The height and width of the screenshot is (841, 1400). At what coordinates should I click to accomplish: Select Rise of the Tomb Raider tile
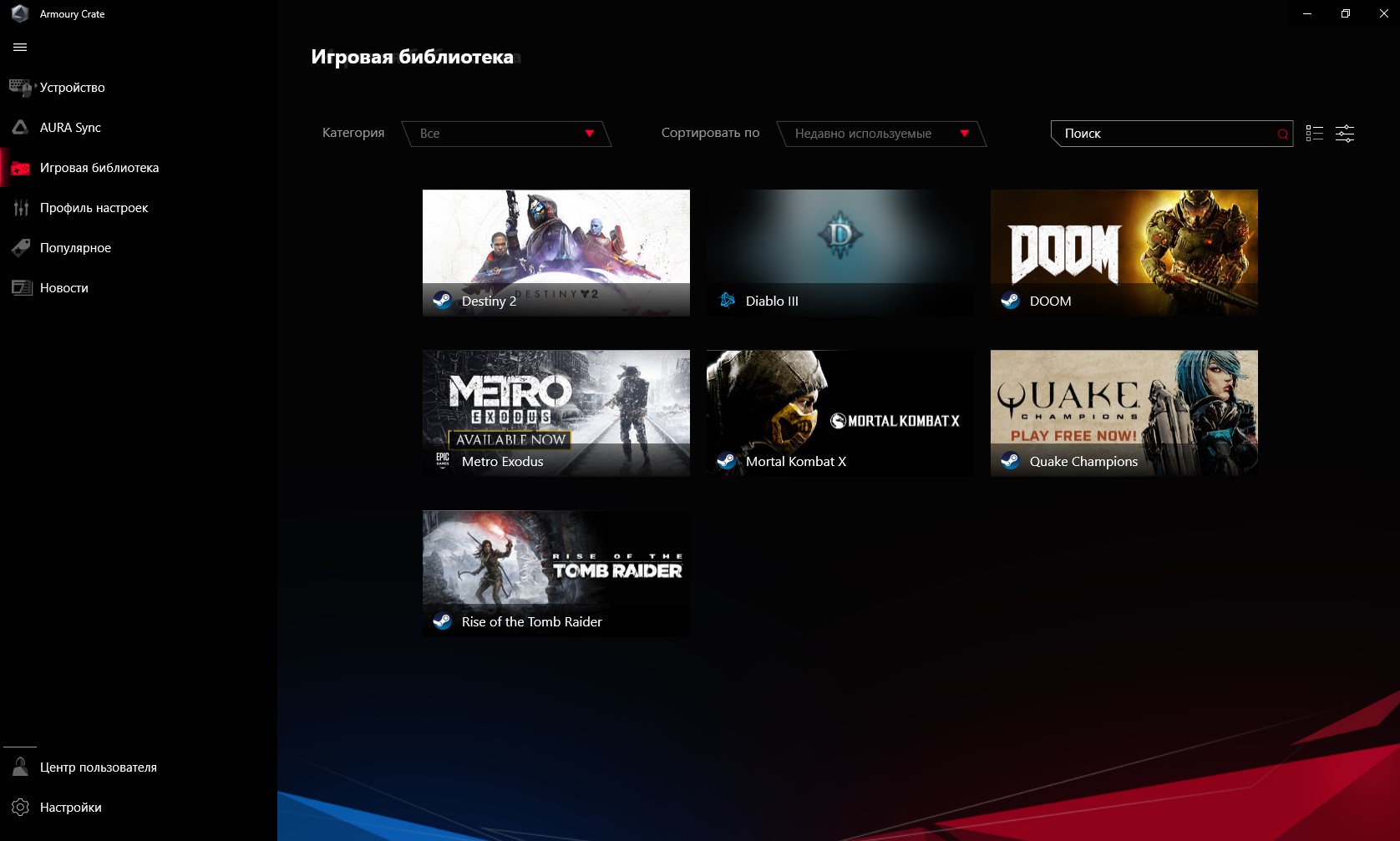(x=556, y=574)
